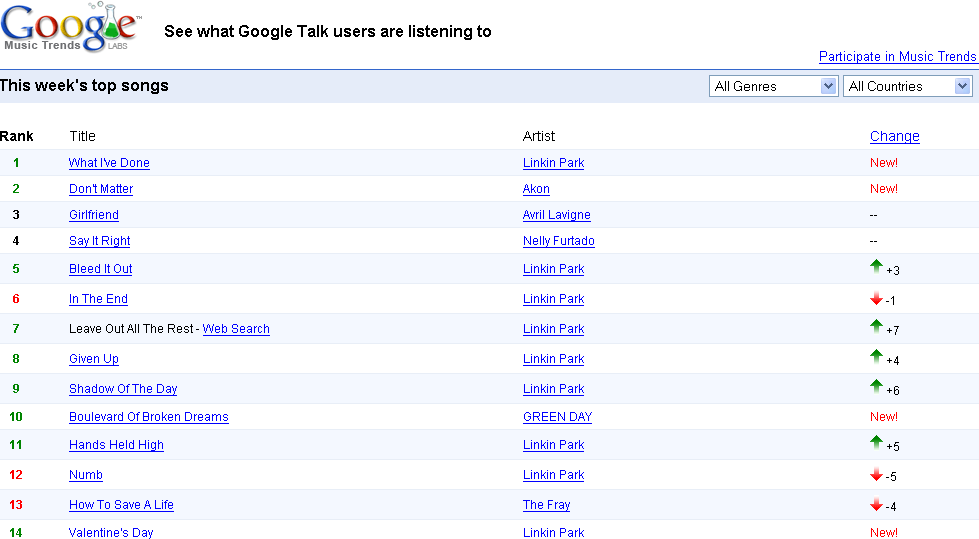
Task: Click rank number 10
Action: pyautogui.click(x=16, y=417)
